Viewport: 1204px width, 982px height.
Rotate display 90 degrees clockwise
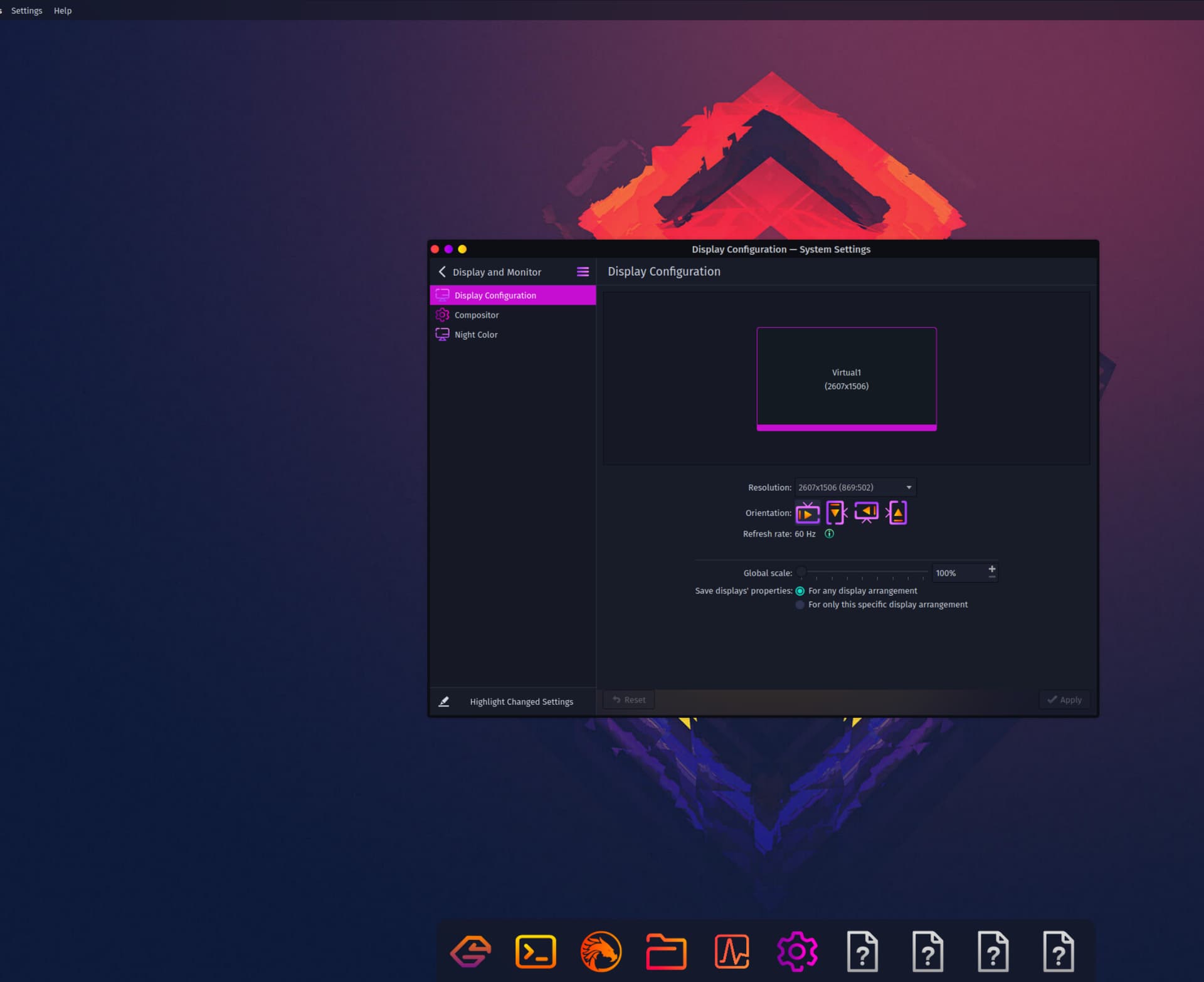point(837,513)
